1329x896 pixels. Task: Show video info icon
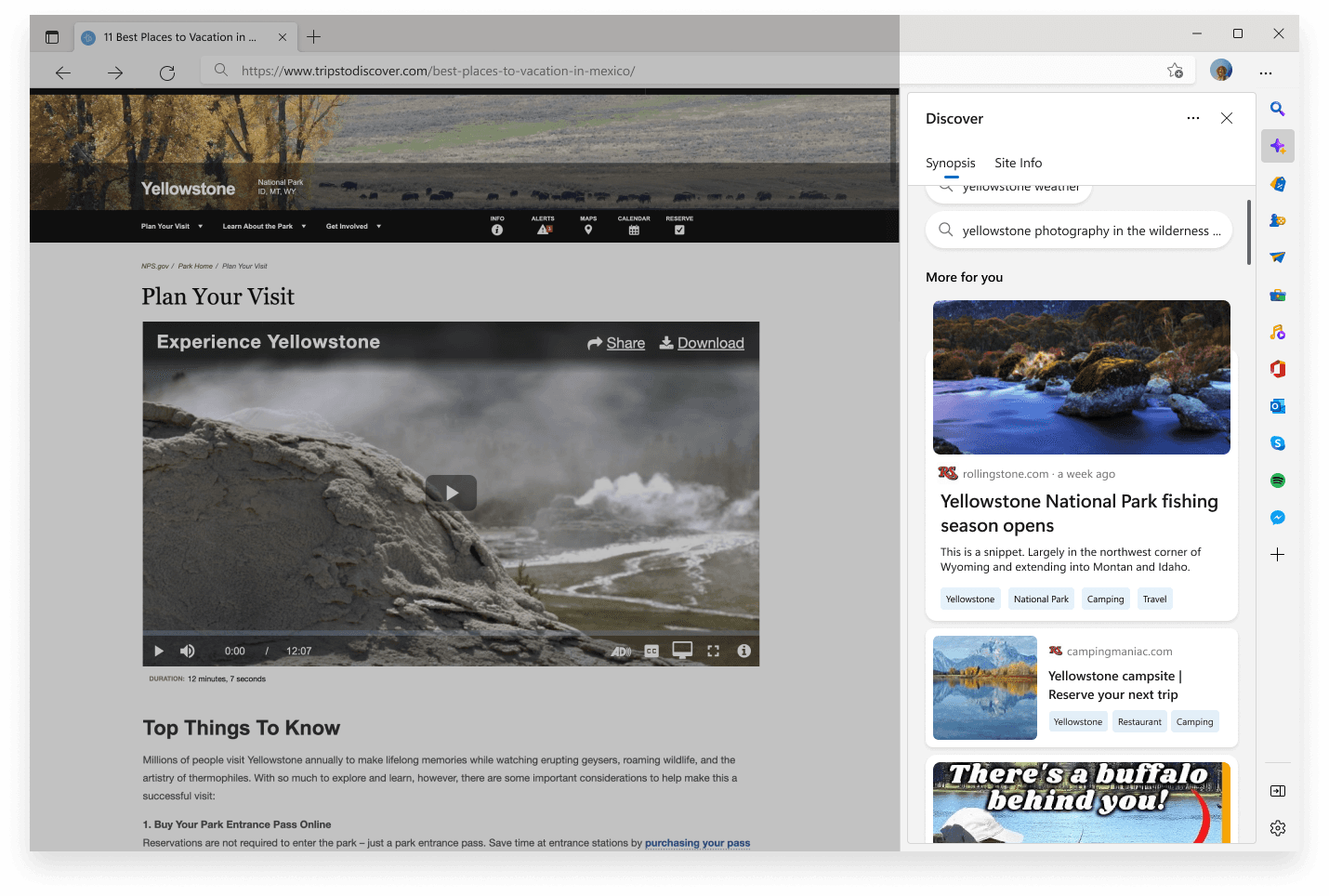pos(743,651)
